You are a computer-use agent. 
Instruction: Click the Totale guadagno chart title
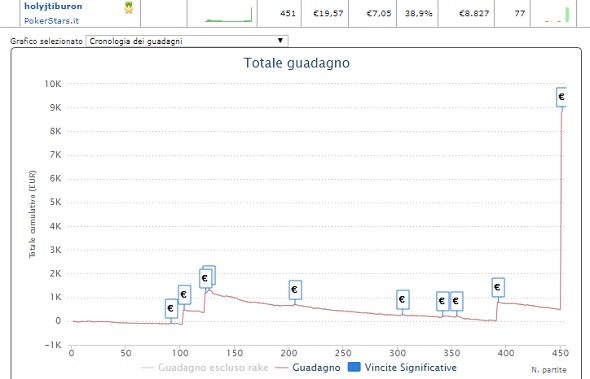(x=297, y=63)
